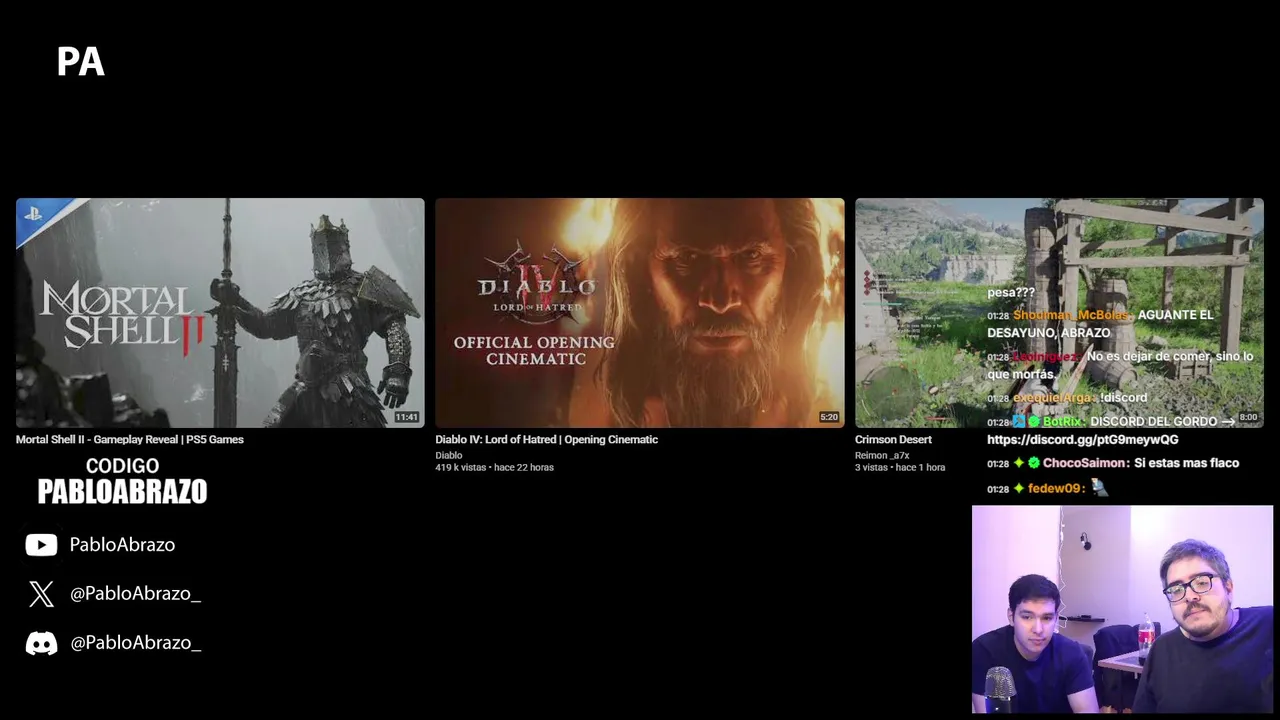Click the X logo icon

[41, 594]
